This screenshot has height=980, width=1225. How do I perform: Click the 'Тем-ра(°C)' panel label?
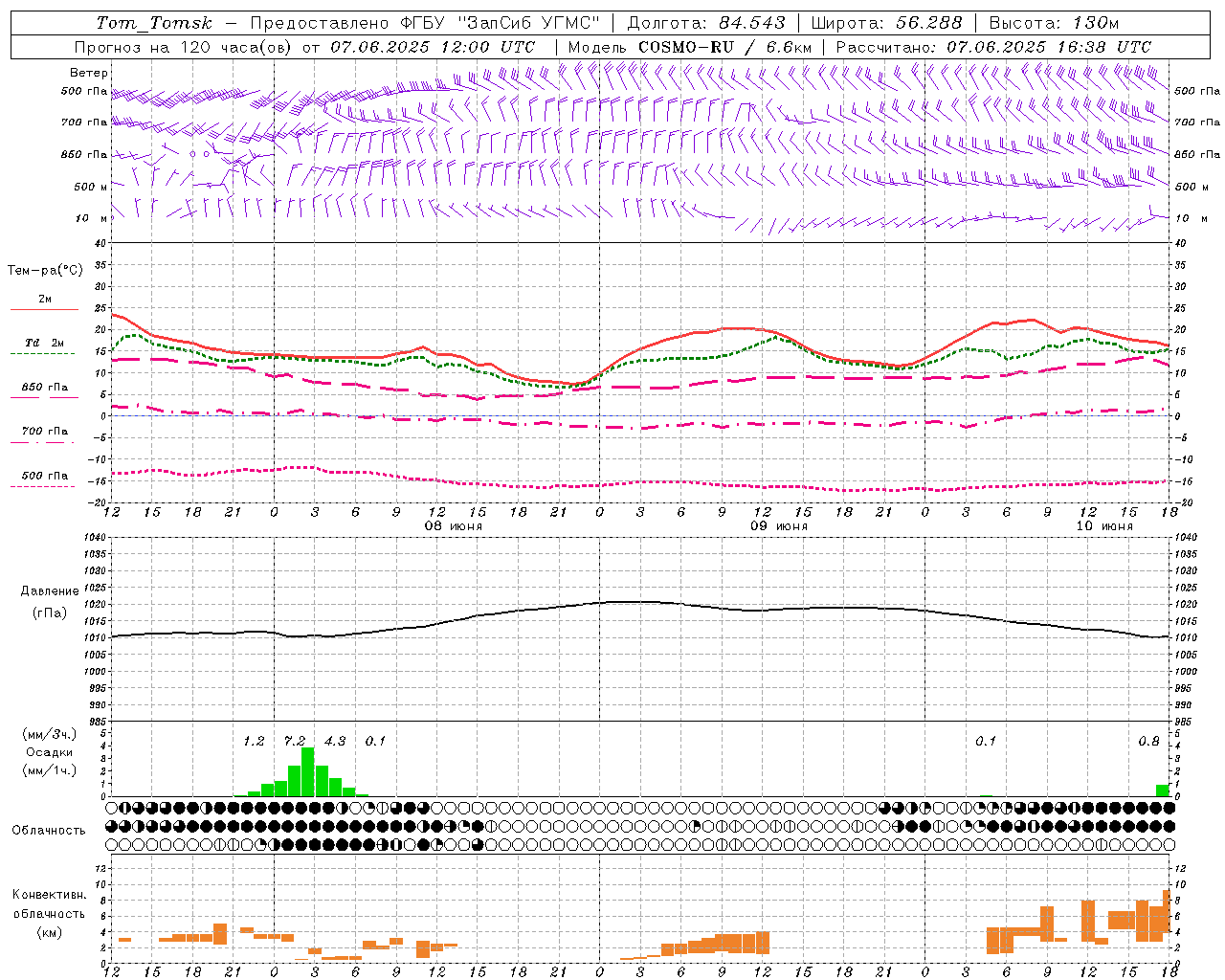pos(45,271)
